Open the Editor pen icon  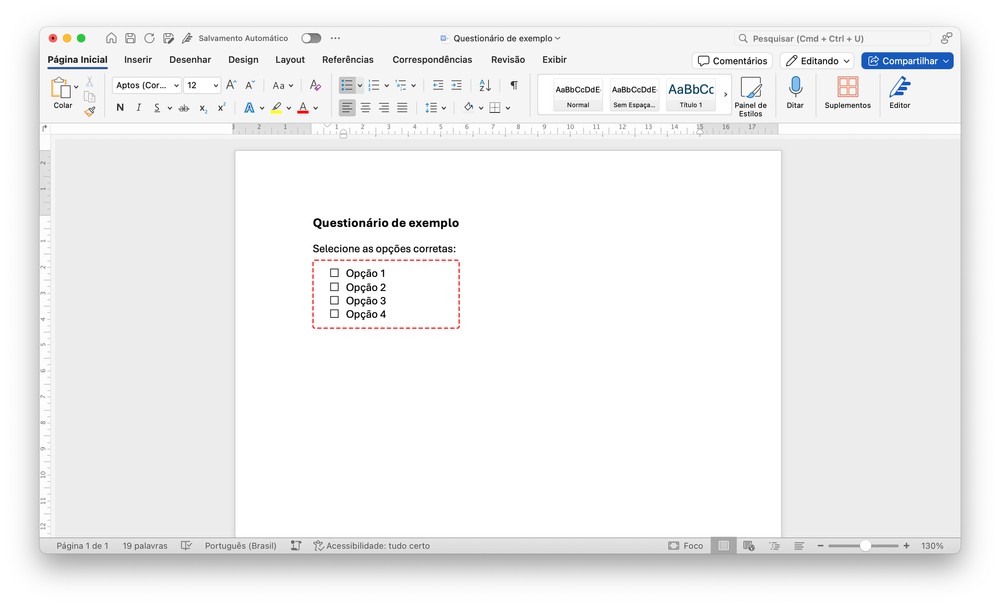(899, 88)
